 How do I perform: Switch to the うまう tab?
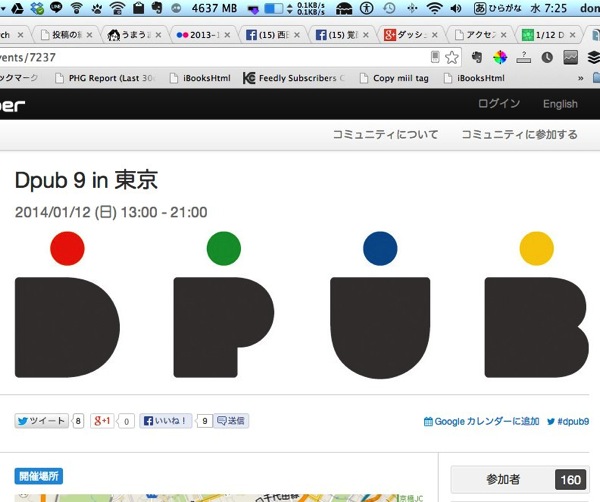134,35
